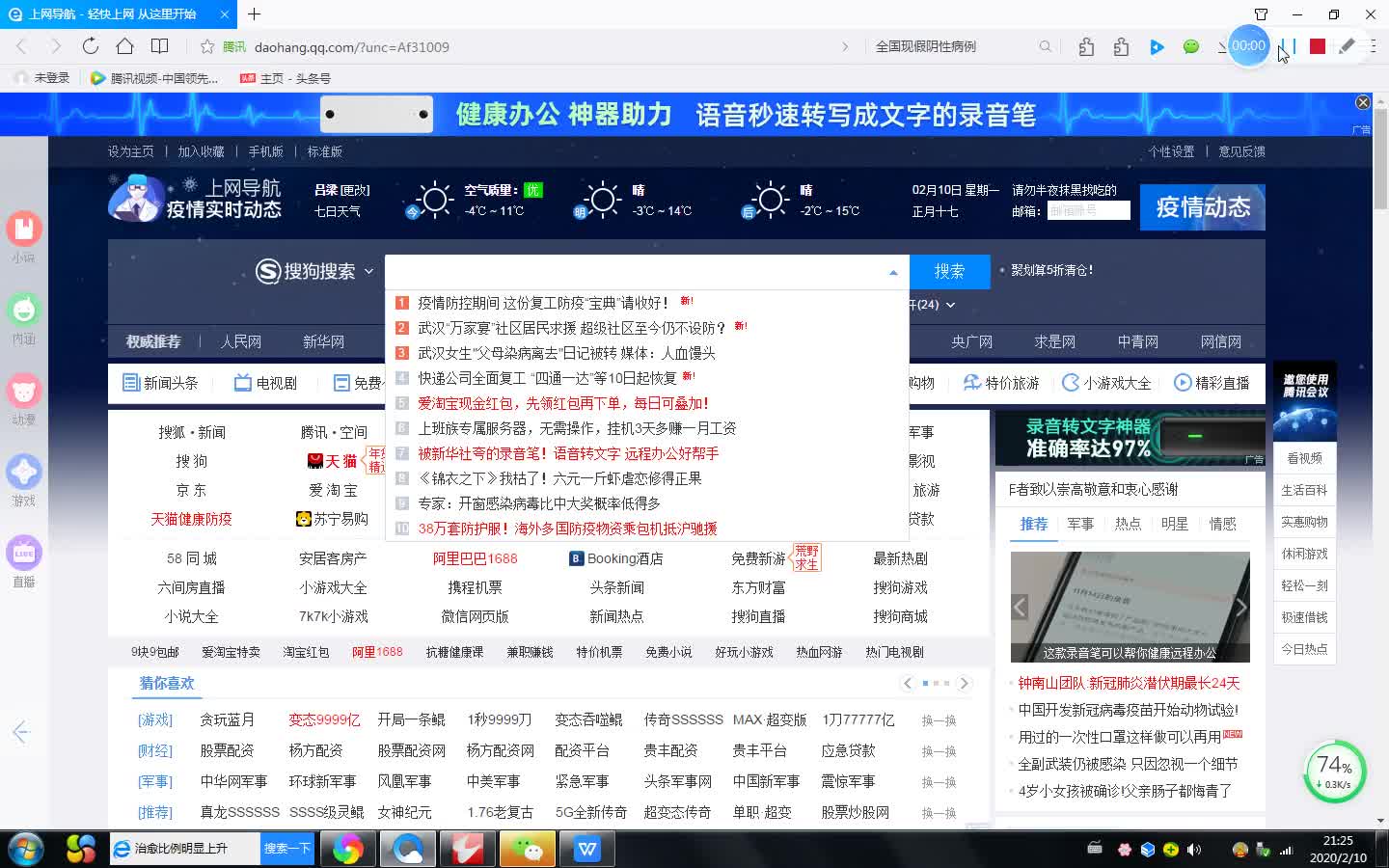Image resolution: width=1389 pixels, height=868 pixels.
Task: Bookmark page with the star icon
Action: [206, 46]
